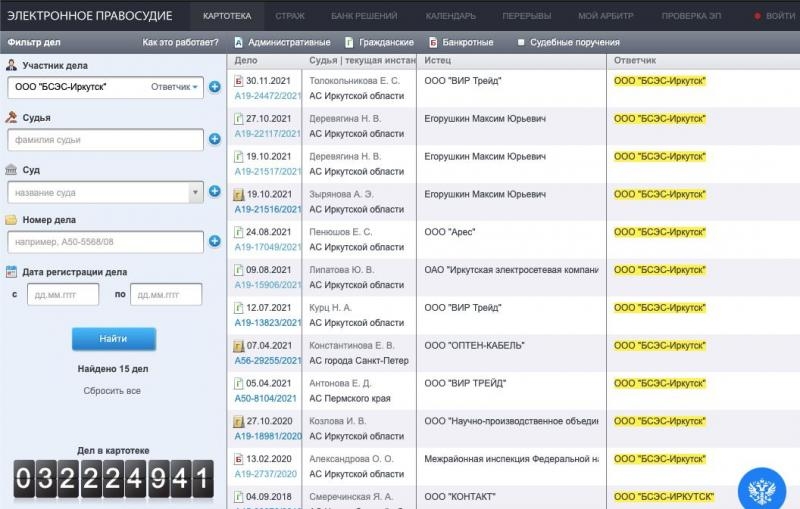
Task: Click the Найти search button
Action: tap(114, 339)
